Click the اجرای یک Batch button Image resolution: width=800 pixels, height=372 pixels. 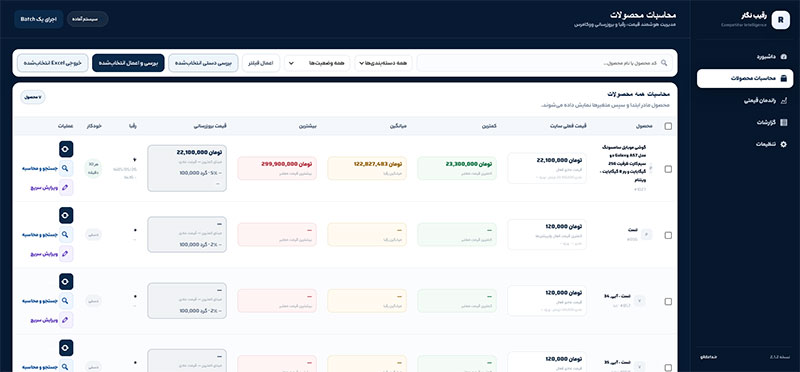(x=39, y=19)
